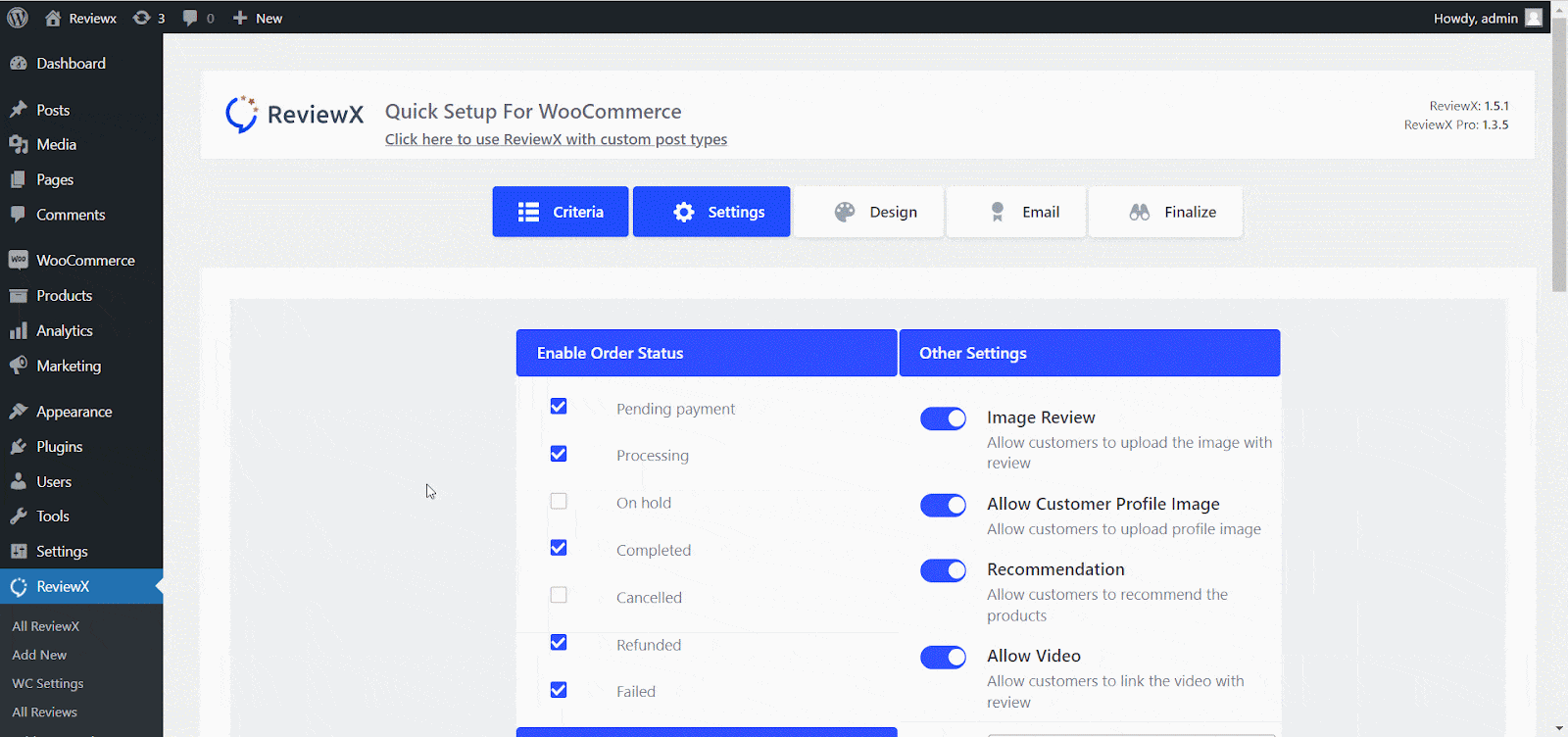Open All ReviewX submenu item
The image size is (1568, 737).
click(46, 626)
